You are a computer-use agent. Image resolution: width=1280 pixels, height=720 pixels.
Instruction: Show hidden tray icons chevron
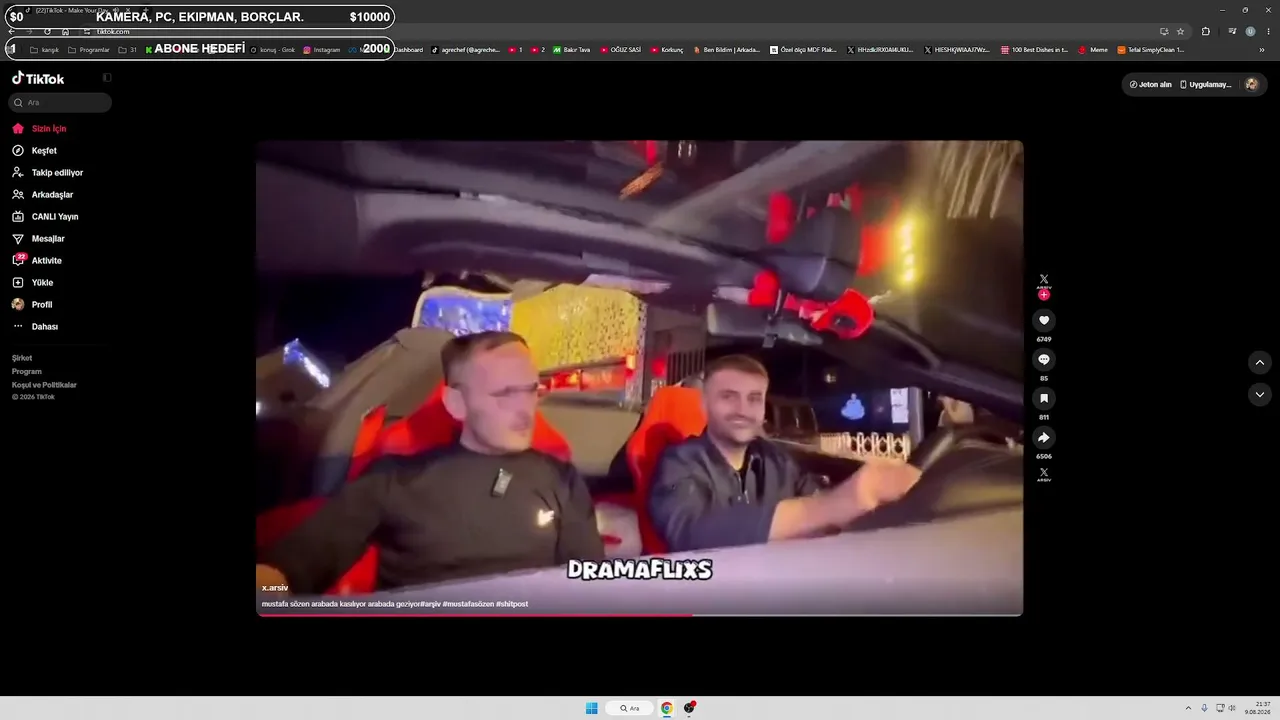(1188, 708)
